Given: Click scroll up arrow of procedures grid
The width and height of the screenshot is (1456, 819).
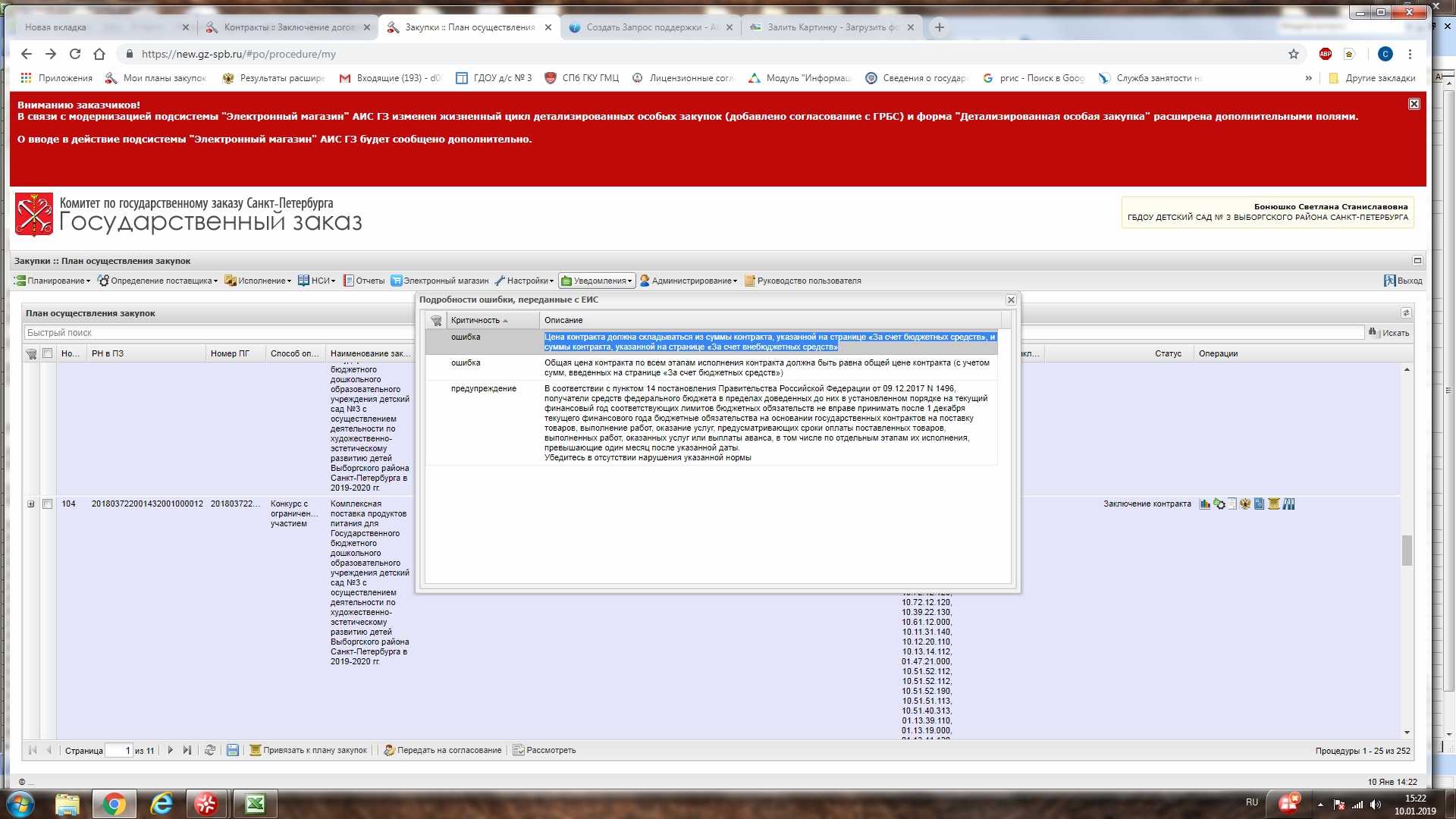Looking at the screenshot, I should pos(1407,369).
